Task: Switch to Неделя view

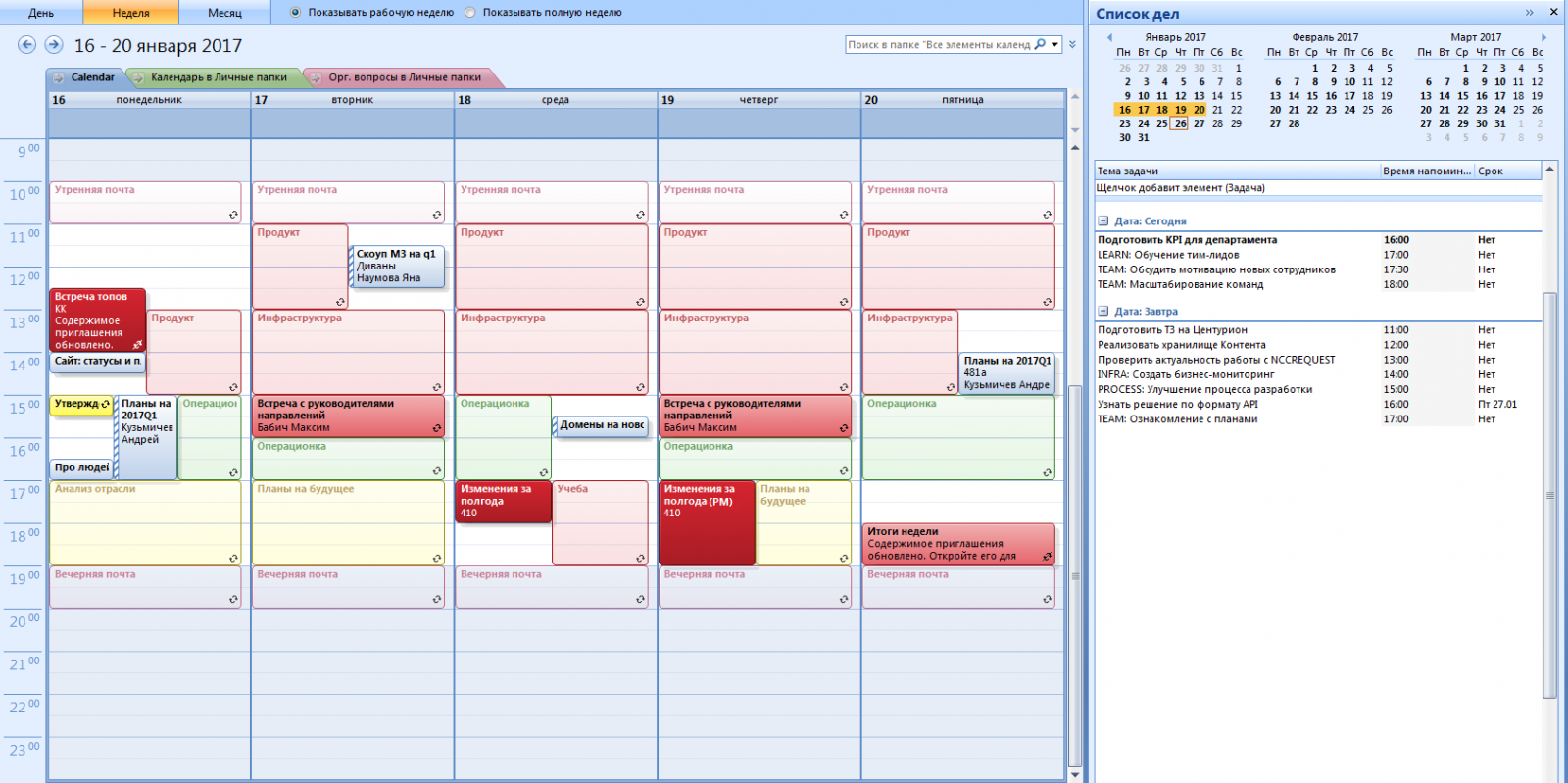Action: (x=131, y=13)
